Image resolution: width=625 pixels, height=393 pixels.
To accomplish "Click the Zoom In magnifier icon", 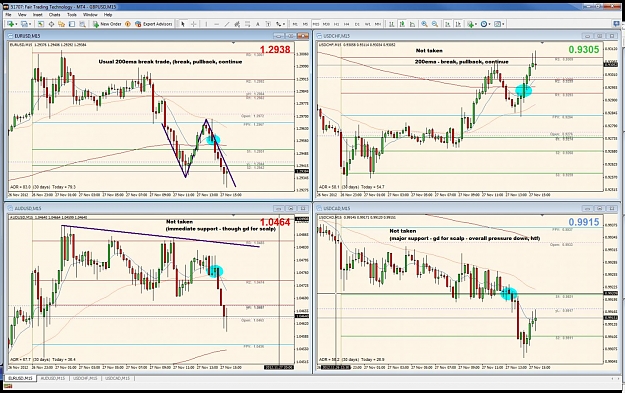I will point(425,24).
